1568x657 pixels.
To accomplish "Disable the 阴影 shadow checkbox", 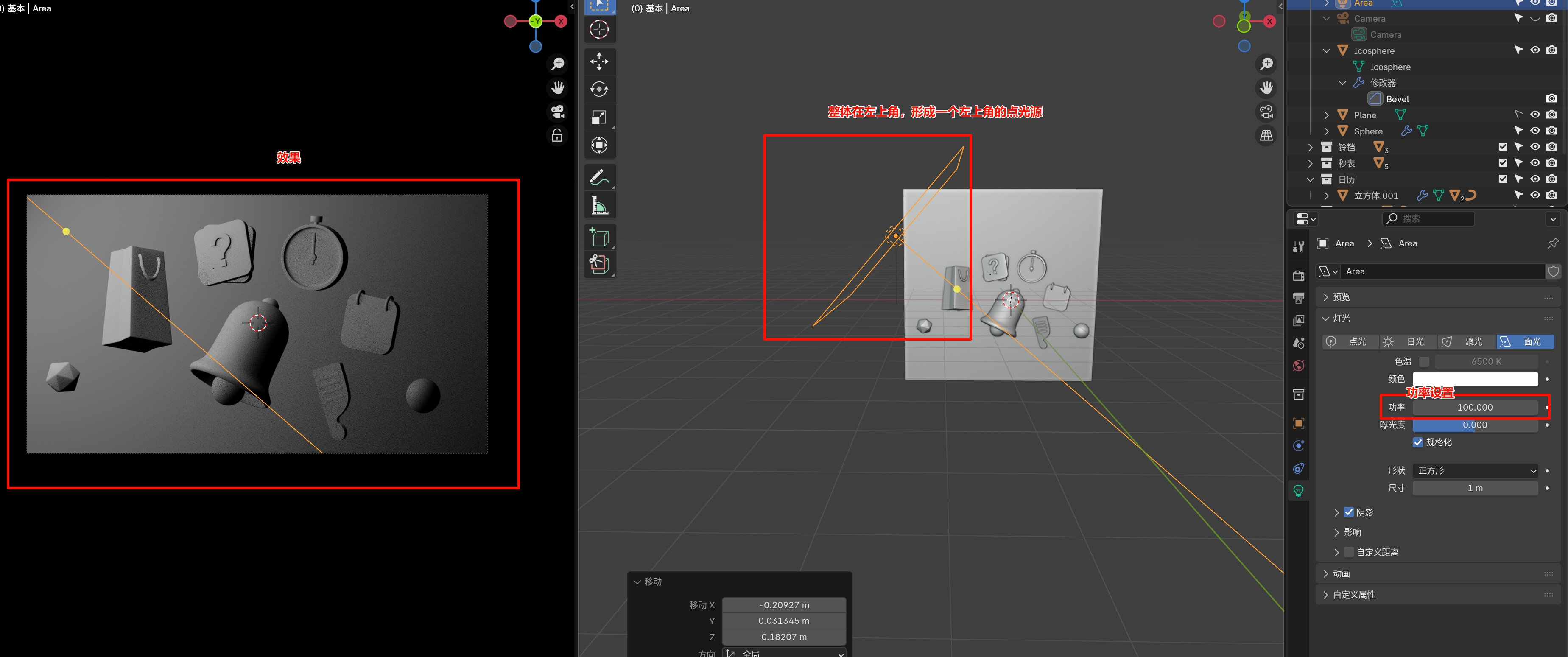I will tap(1348, 512).
